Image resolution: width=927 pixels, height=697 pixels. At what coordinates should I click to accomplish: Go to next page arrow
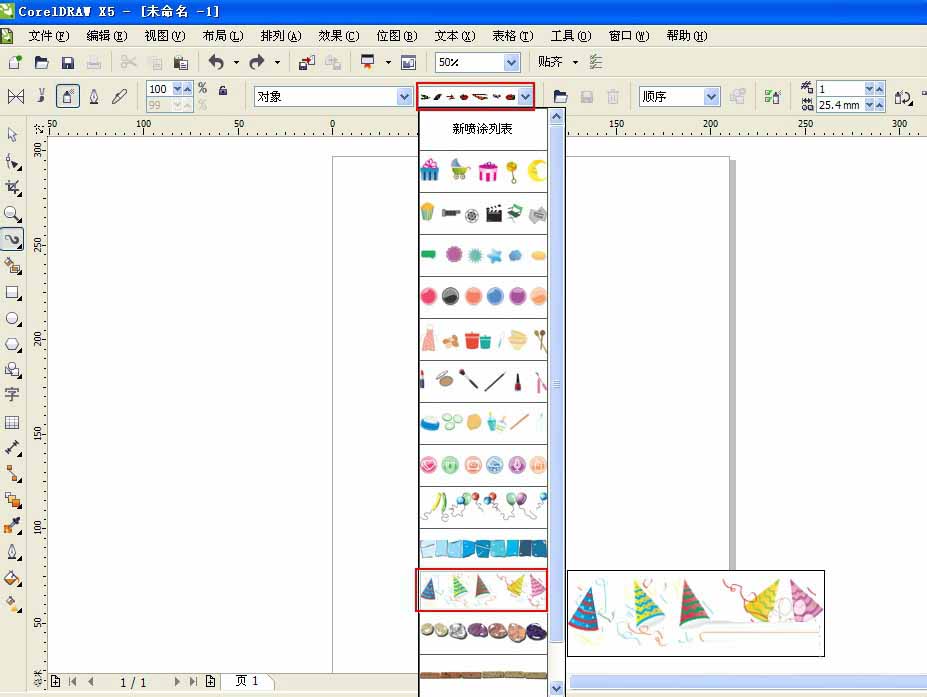[x=177, y=682]
